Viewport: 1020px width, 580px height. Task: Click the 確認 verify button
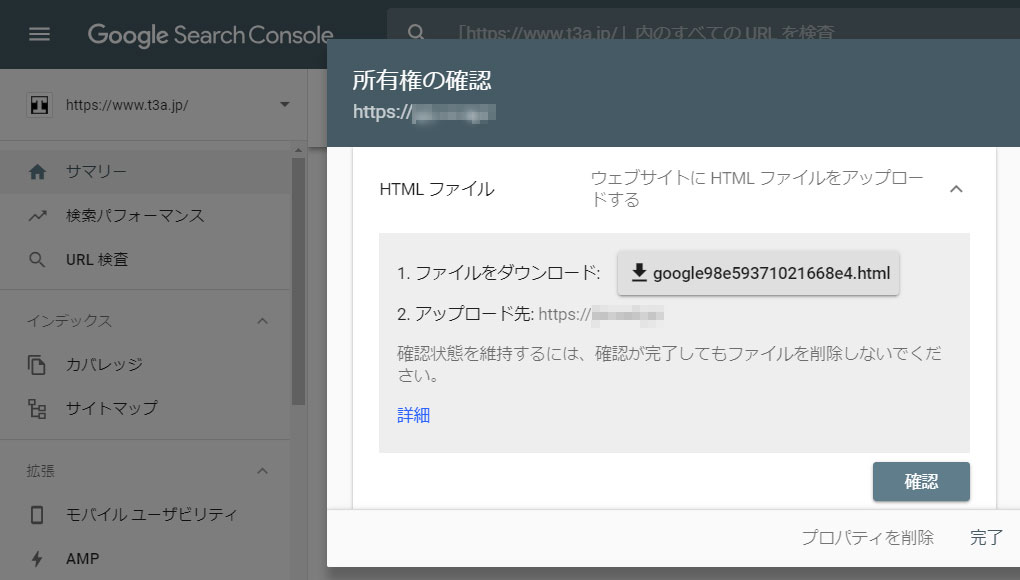pos(921,482)
